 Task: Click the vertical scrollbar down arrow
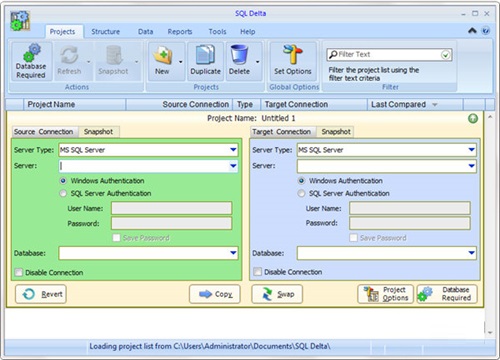pyautogui.click(x=490, y=332)
